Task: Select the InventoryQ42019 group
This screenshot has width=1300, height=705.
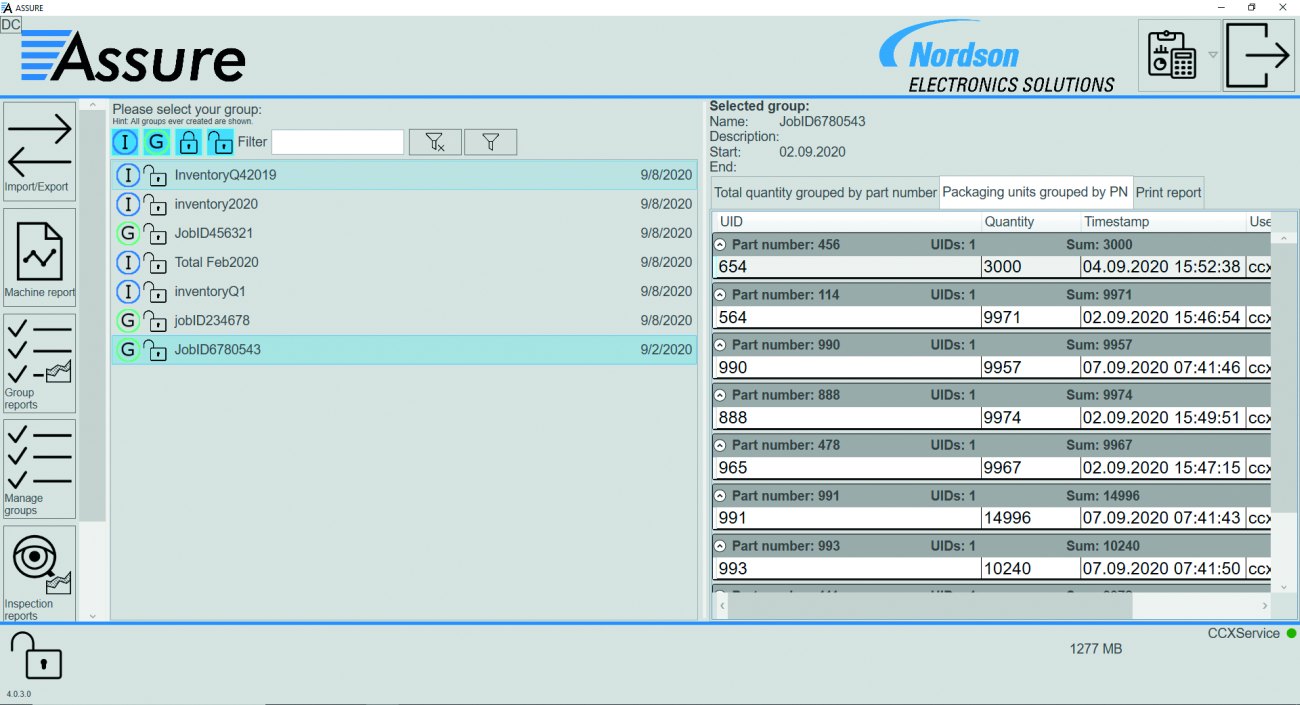Action: [x=404, y=175]
